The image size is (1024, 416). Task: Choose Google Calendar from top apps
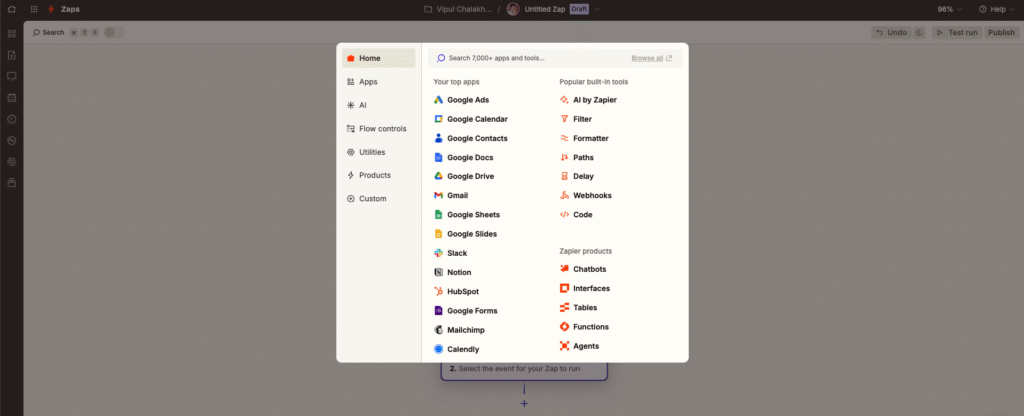470,119
